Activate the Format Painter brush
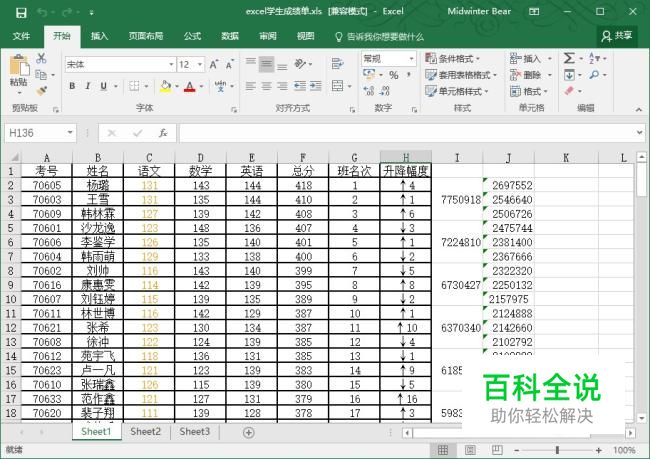The height and width of the screenshot is (459, 650). click(41, 91)
